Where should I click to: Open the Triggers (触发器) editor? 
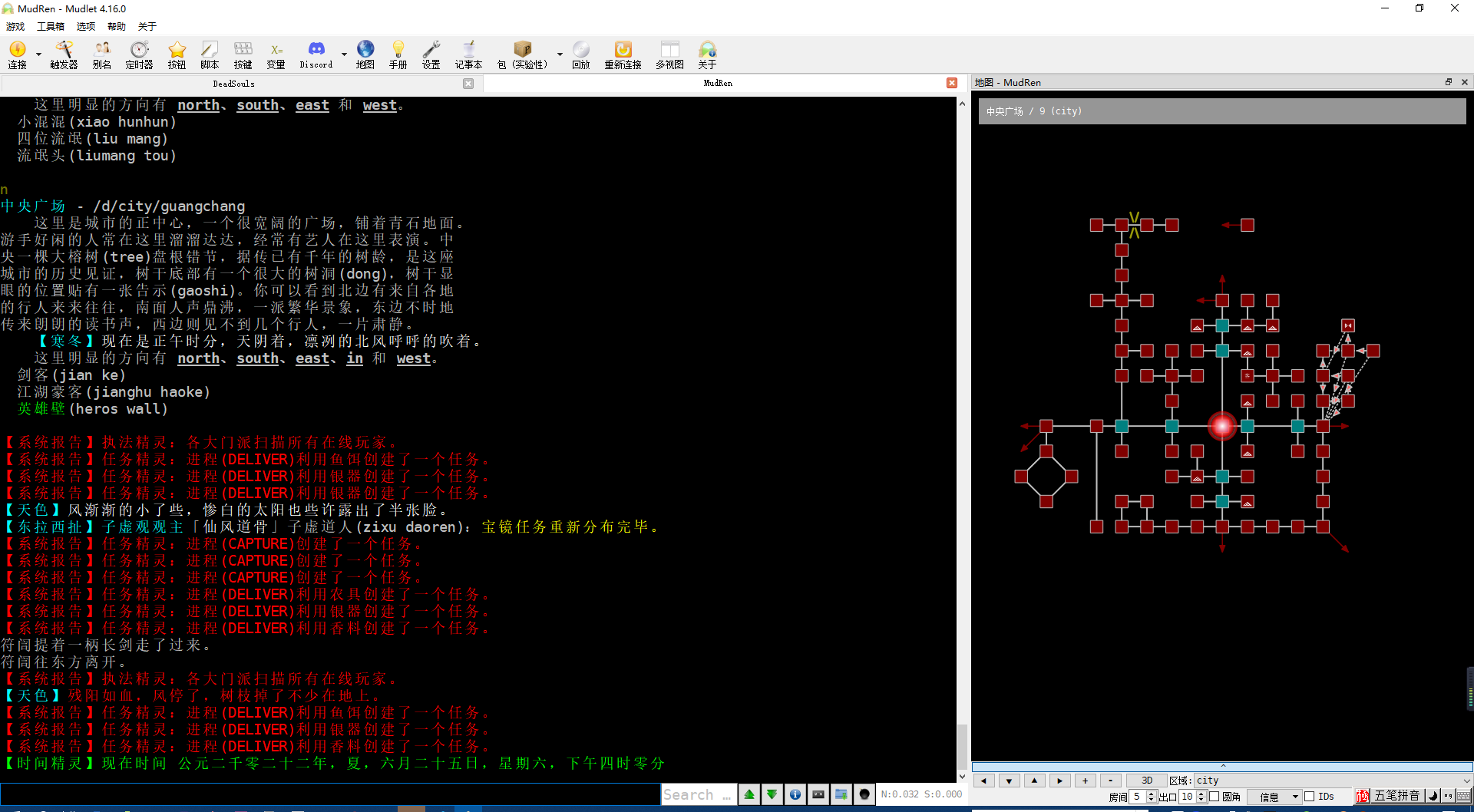[x=64, y=55]
